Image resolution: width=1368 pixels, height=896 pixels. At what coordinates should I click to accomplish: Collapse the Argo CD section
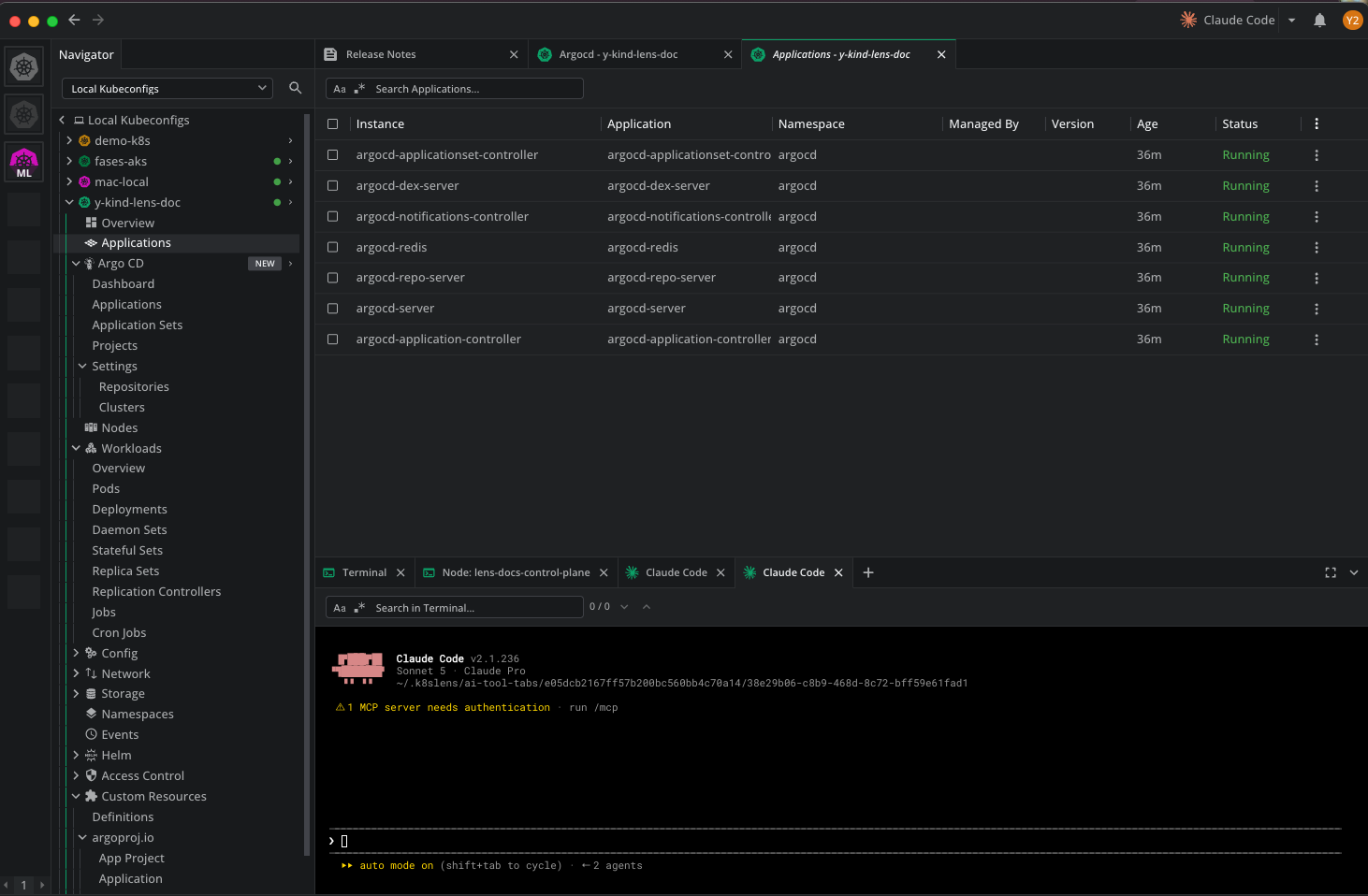click(x=76, y=264)
